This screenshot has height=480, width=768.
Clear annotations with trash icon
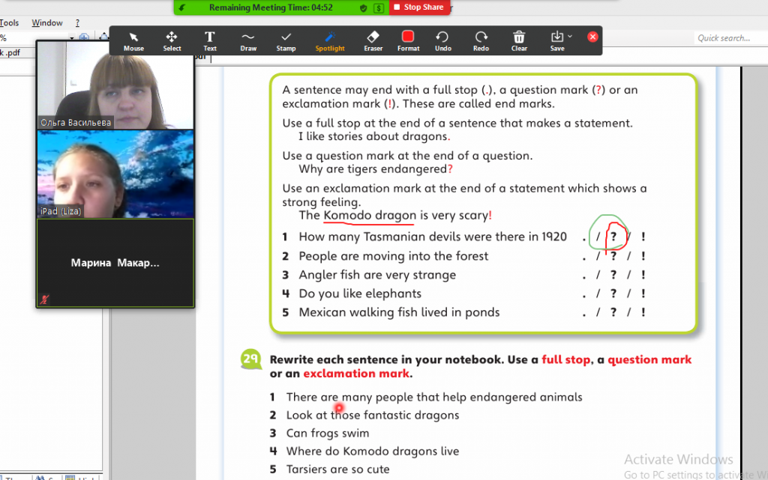(519, 40)
